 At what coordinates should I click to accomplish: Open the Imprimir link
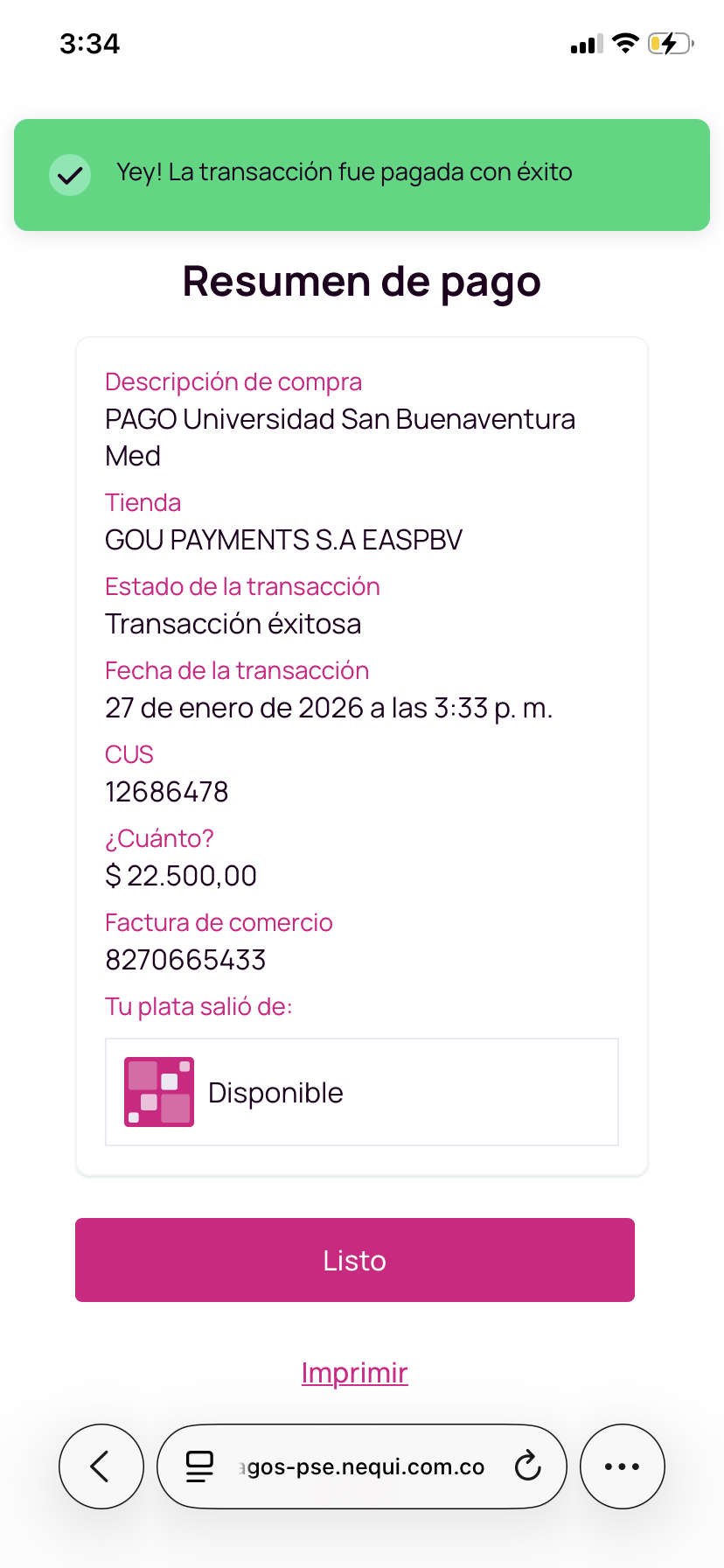click(x=355, y=1373)
